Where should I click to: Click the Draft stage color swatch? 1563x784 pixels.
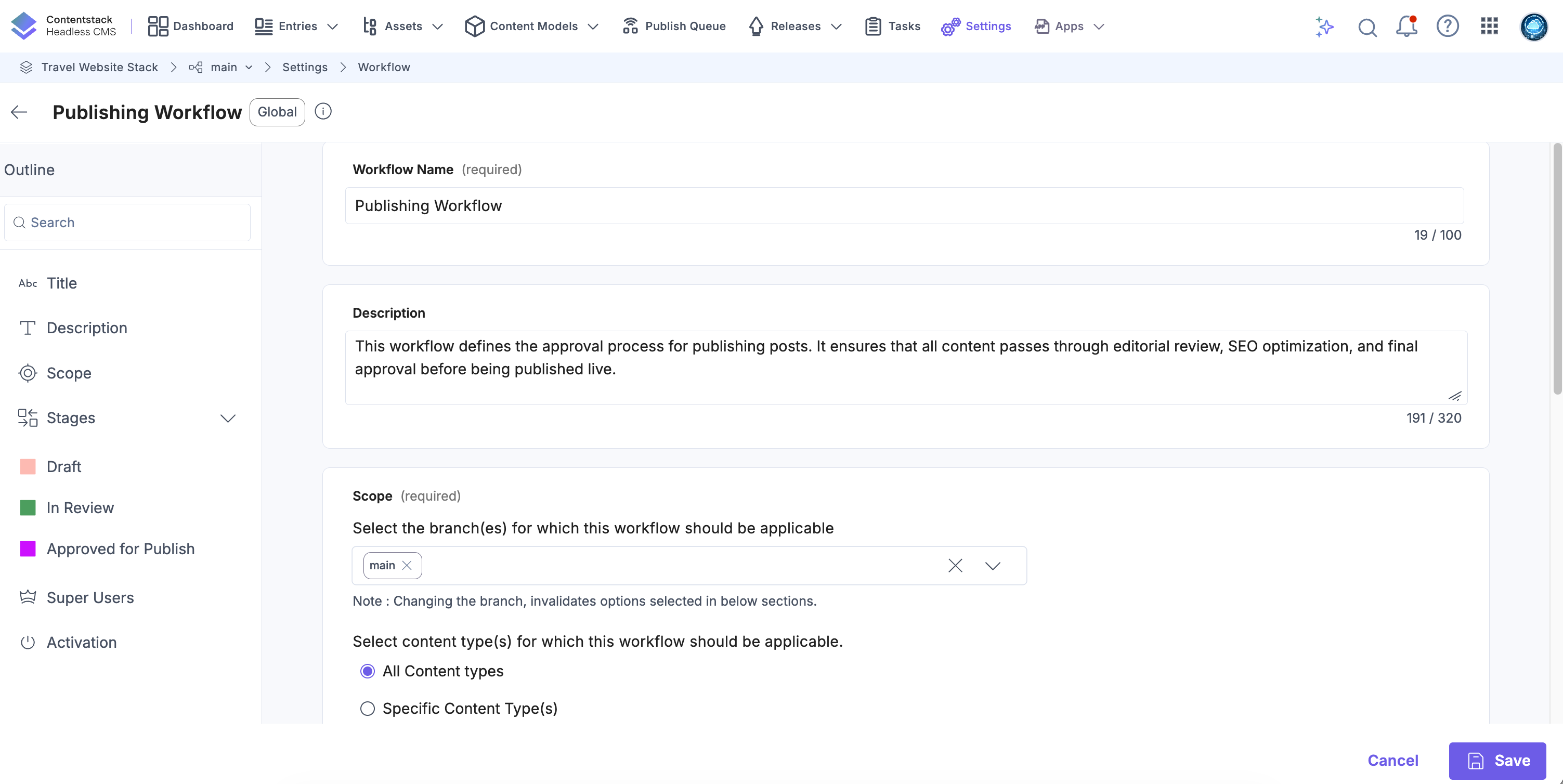[28, 466]
